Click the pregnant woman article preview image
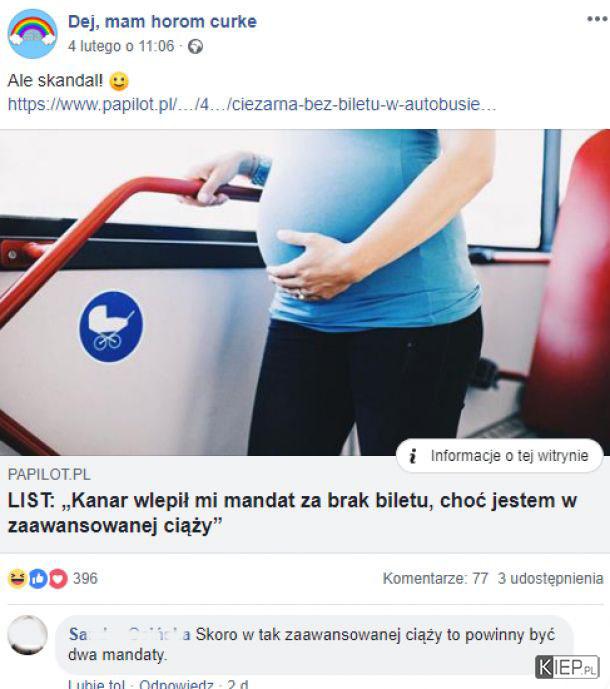 tap(305, 292)
